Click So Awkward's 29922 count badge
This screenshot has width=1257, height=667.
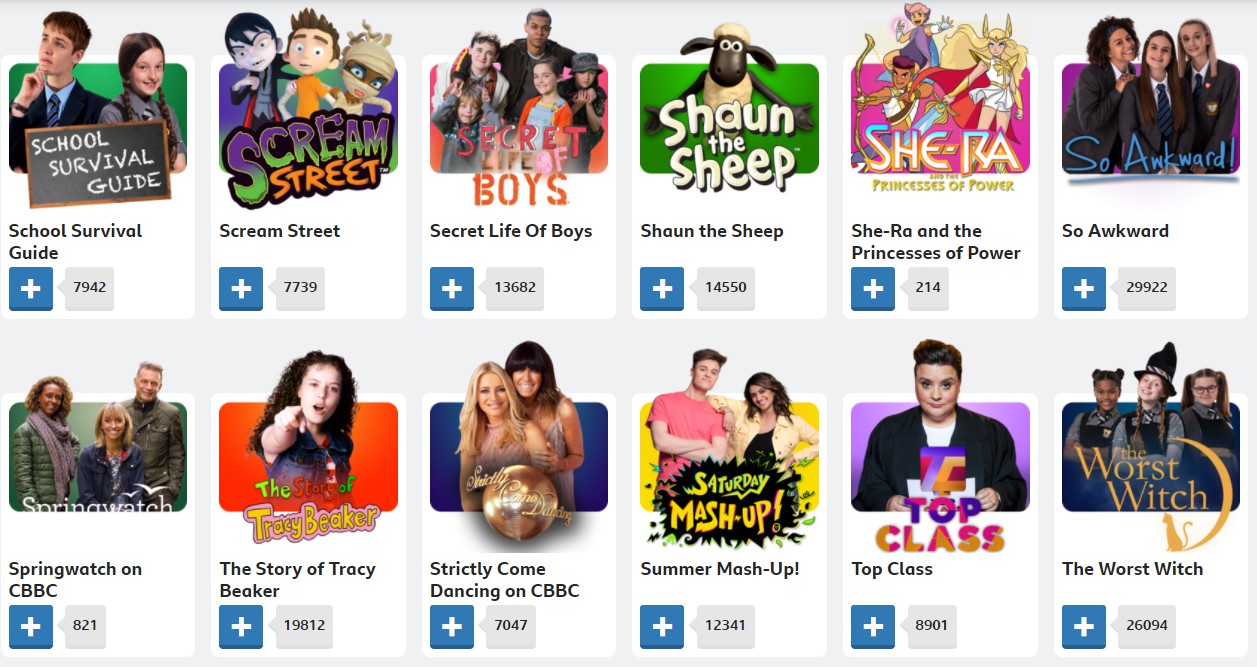pyautogui.click(x=1144, y=287)
